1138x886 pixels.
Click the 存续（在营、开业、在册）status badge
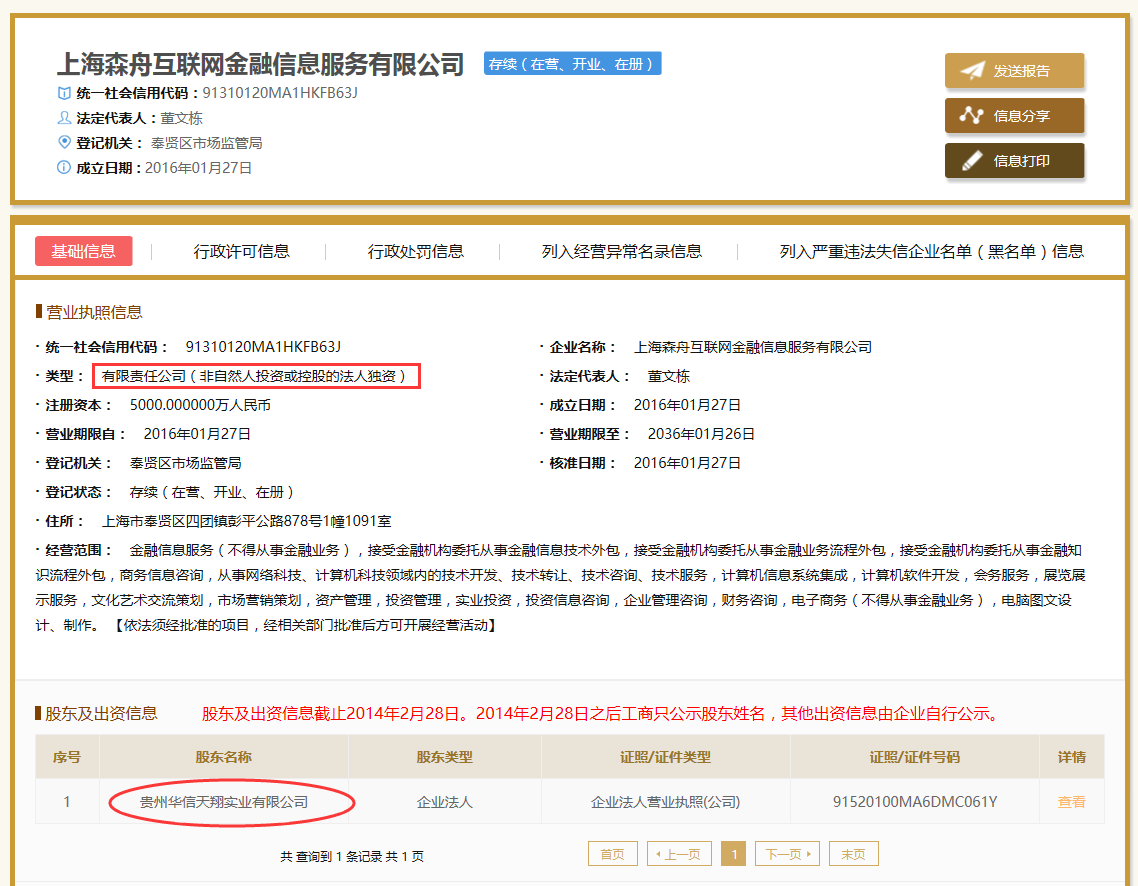(573, 64)
